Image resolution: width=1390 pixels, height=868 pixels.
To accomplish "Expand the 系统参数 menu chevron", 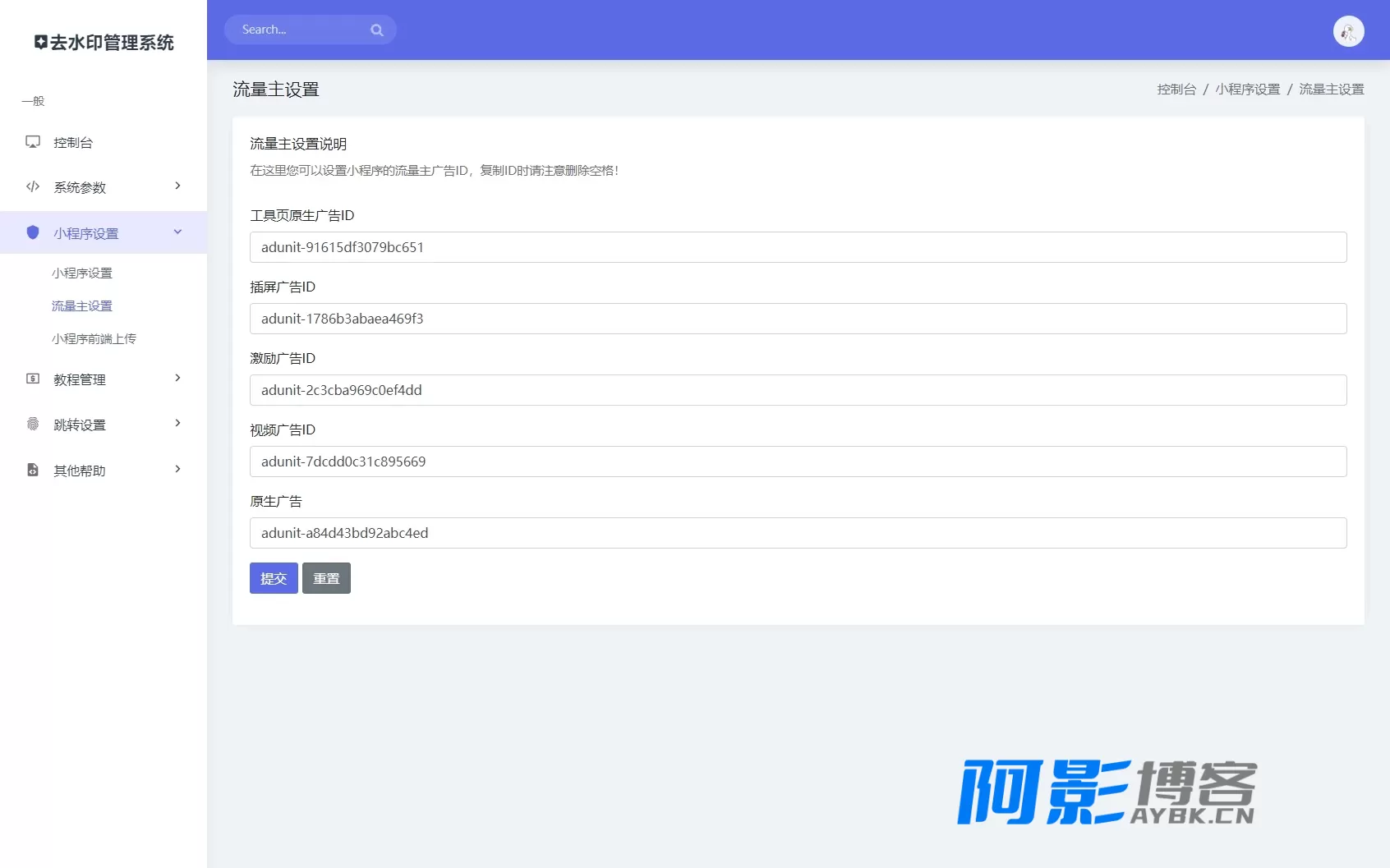I will click(177, 186).
